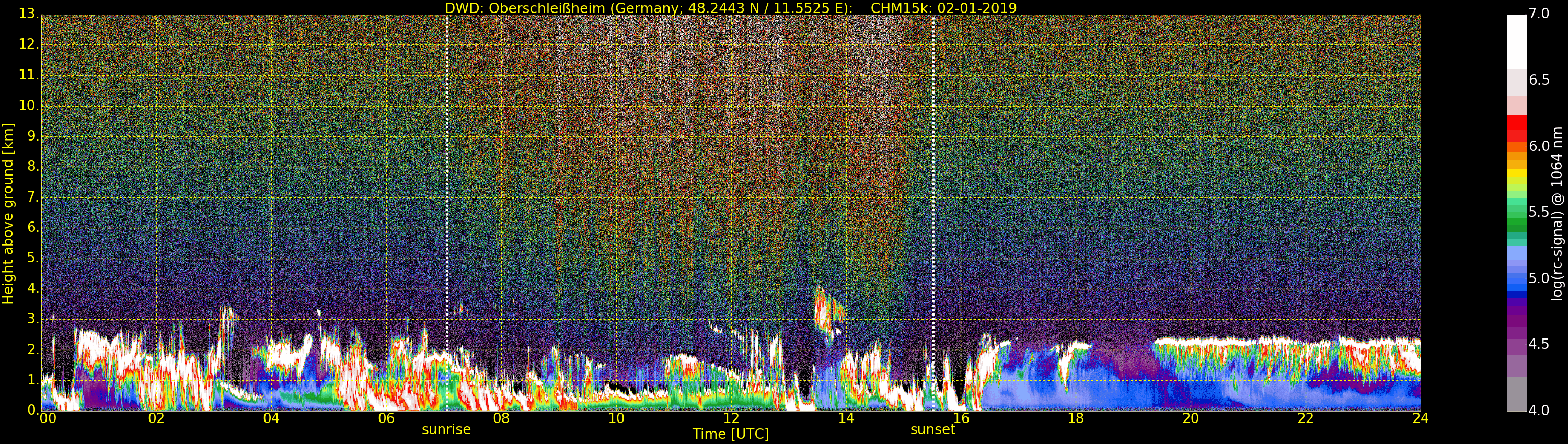Click the white dotted sunset vertical line
This screenshot has width=1568, height=444.
pyautogui.click(x=933, y=182)
